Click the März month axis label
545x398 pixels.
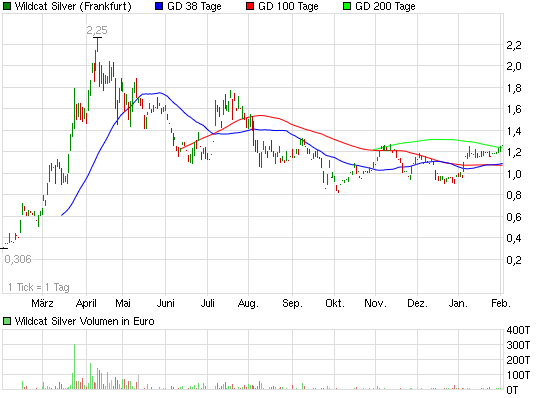42,303
